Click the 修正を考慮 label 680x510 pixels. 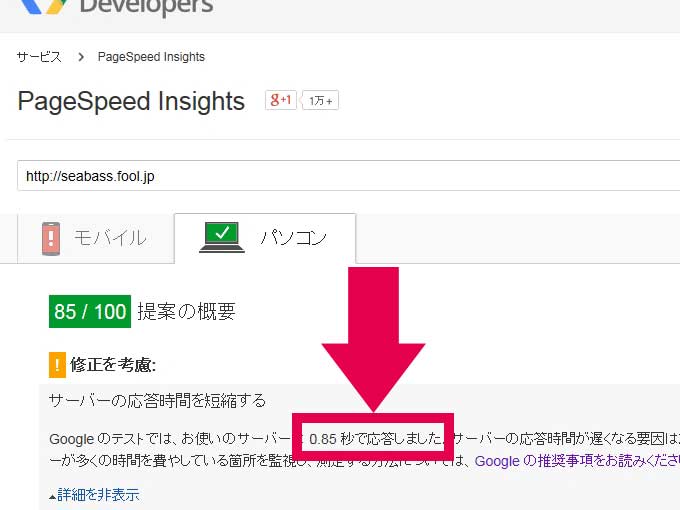[x=113, y=365]
